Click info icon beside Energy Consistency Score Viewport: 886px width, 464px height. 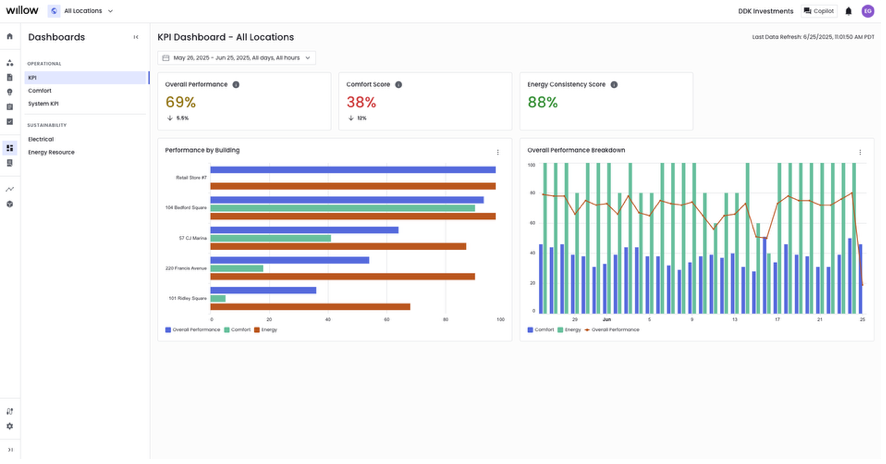(614, 85)
